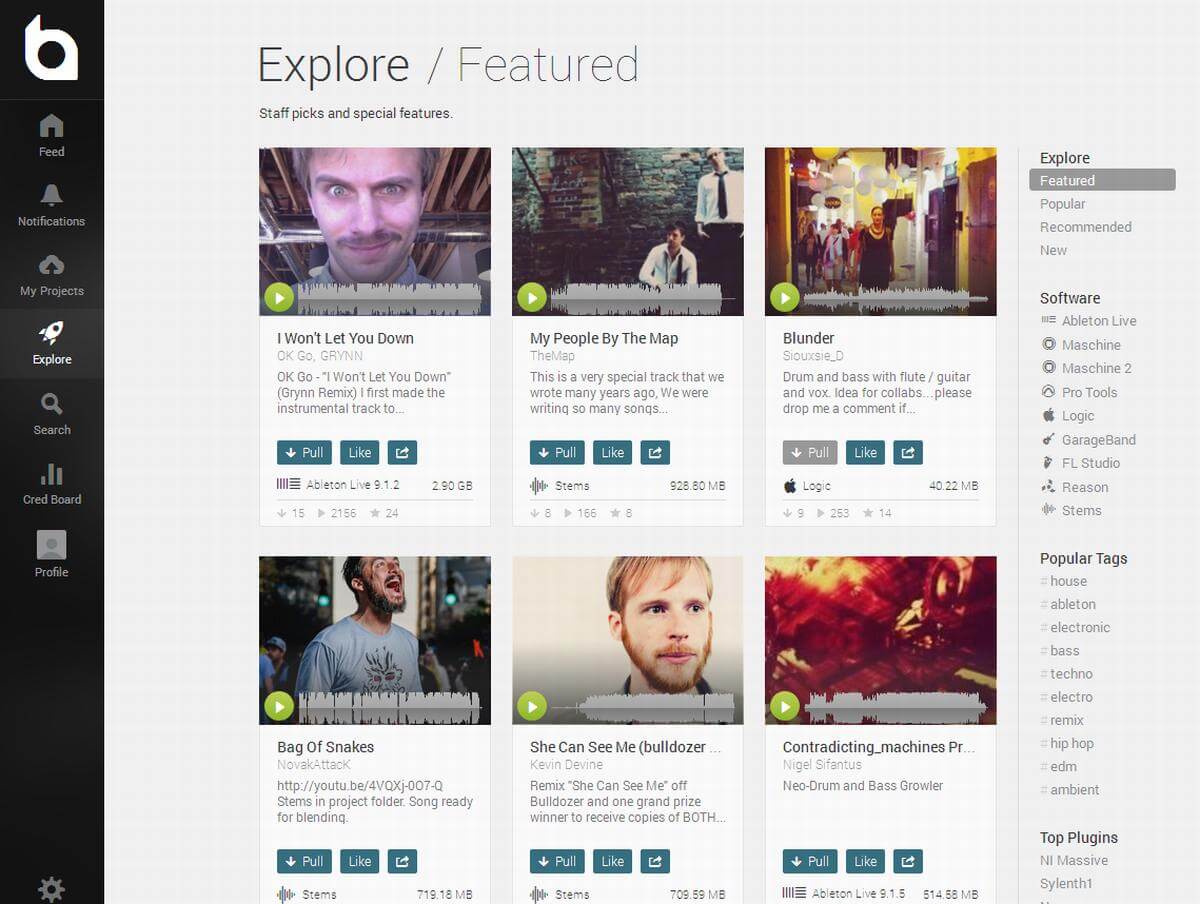Like the Blunder track
The height and width of the screenshot is (904, 1200).
coord(865,452)
